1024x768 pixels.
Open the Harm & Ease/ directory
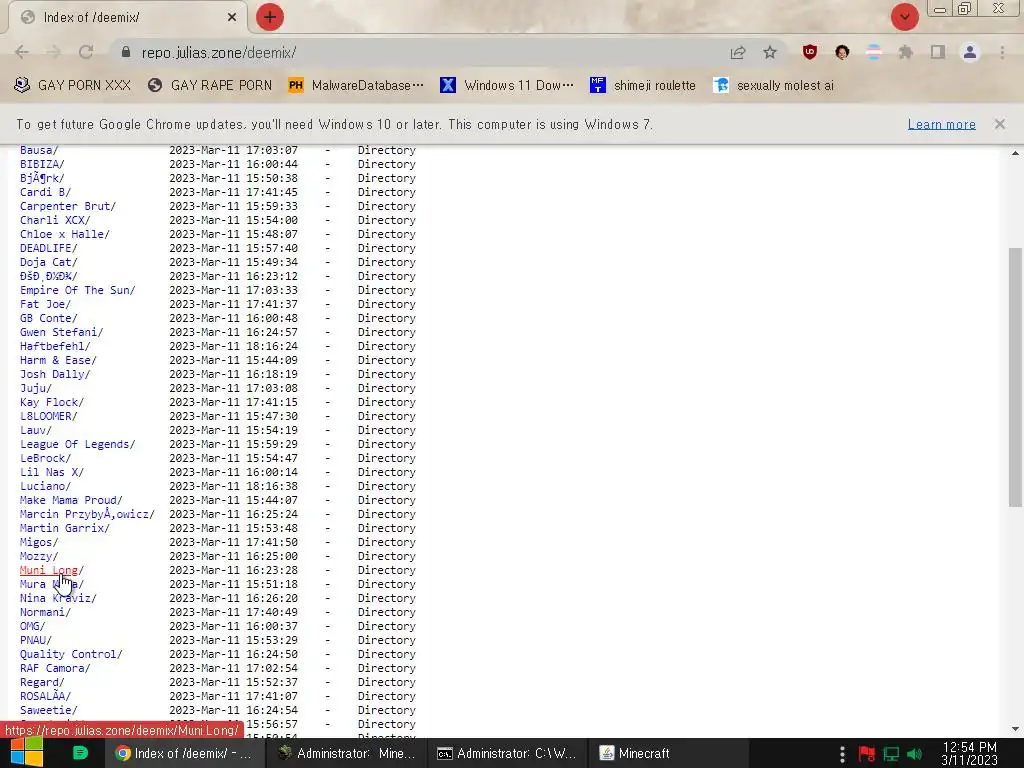(x=58, y=360)
